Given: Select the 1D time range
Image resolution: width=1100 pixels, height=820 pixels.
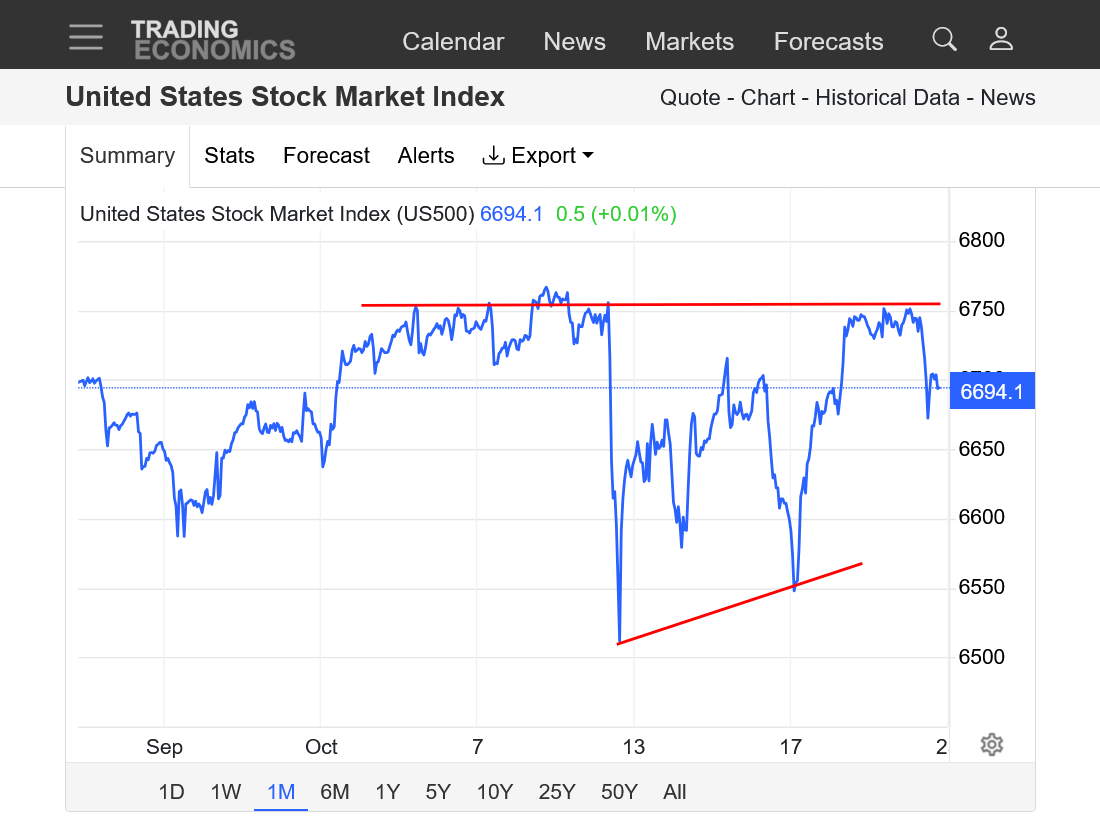Looking at the screenshot, I should click(x=171, y=792).
